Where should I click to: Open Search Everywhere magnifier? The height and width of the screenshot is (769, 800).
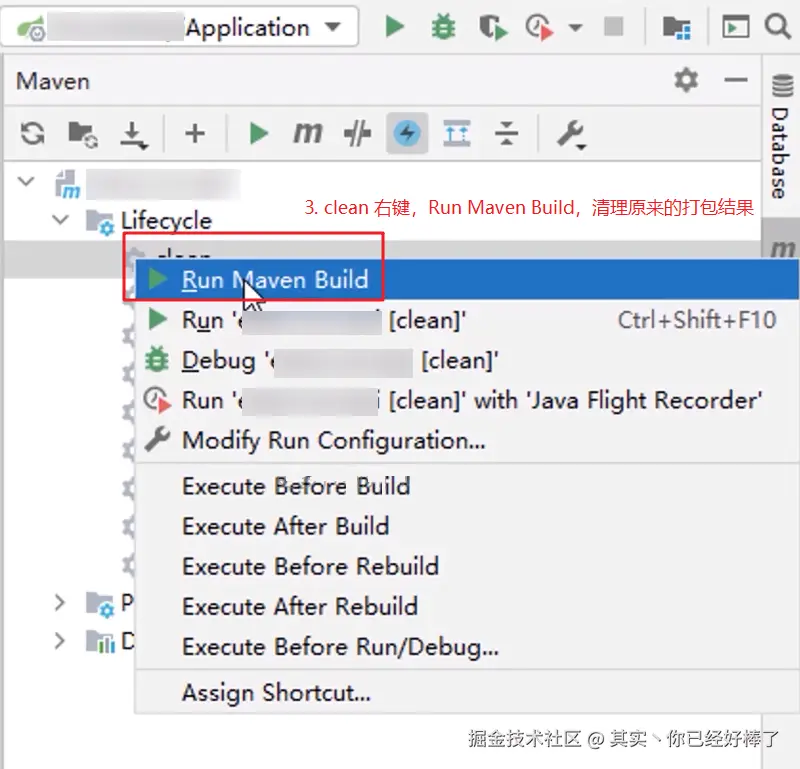(x=778, y=26)
